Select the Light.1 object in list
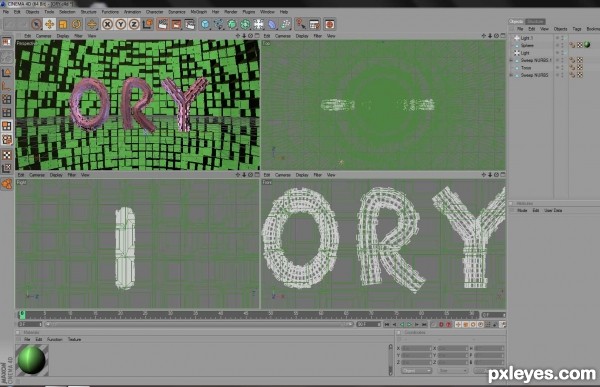The height and width of the screenshot is (387, 600). pyautogui.click(x=526, y=38)
